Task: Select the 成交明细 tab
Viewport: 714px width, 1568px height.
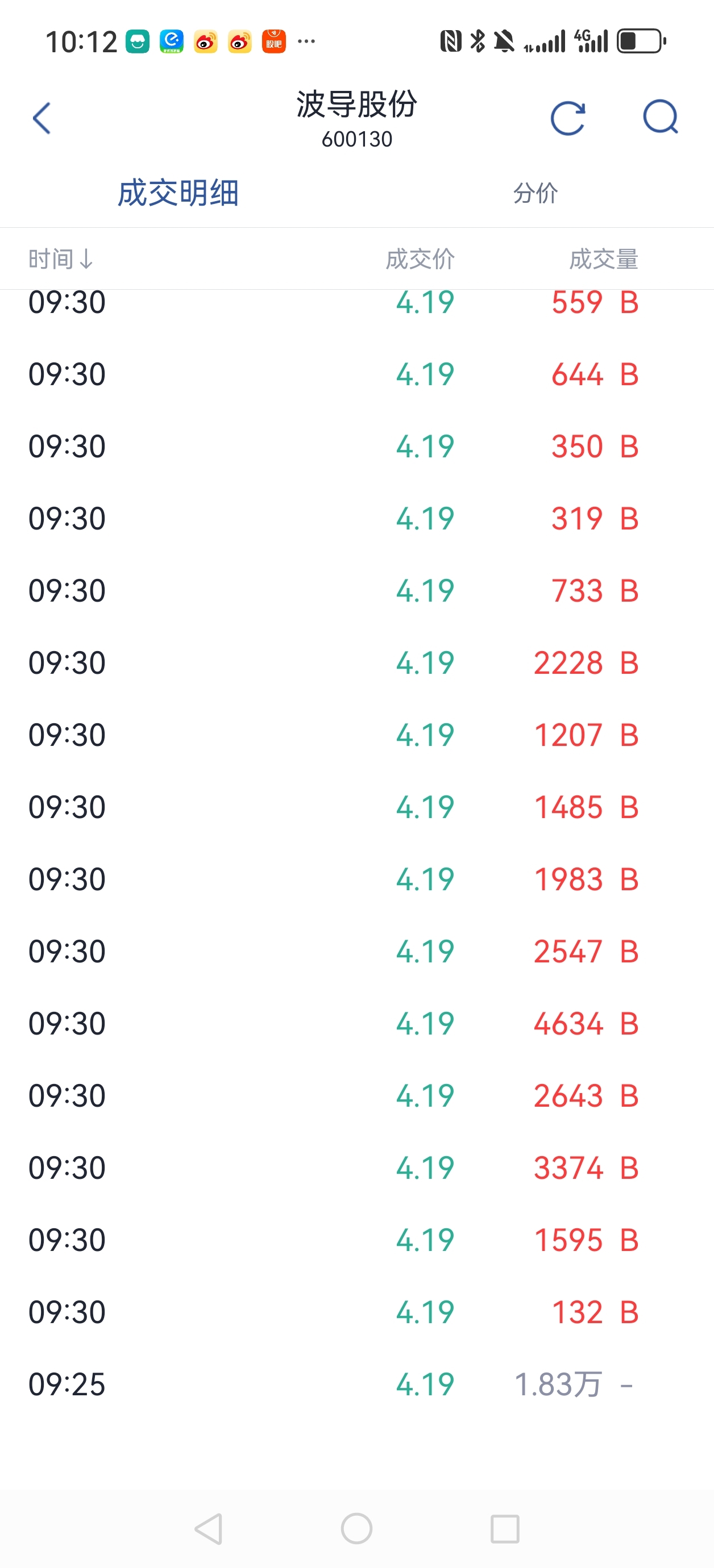Action: (x=178, y=193)
